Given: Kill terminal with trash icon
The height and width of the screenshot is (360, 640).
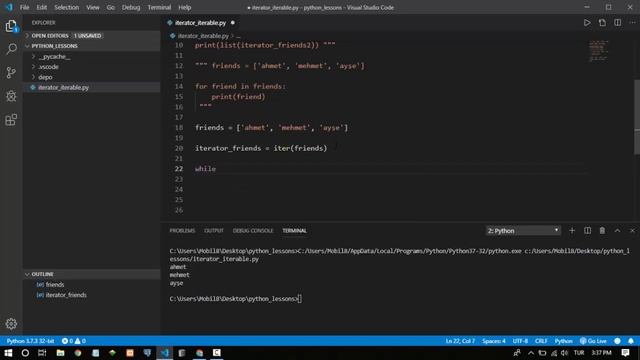Looking at the screenshot, I should coord(602,231).
